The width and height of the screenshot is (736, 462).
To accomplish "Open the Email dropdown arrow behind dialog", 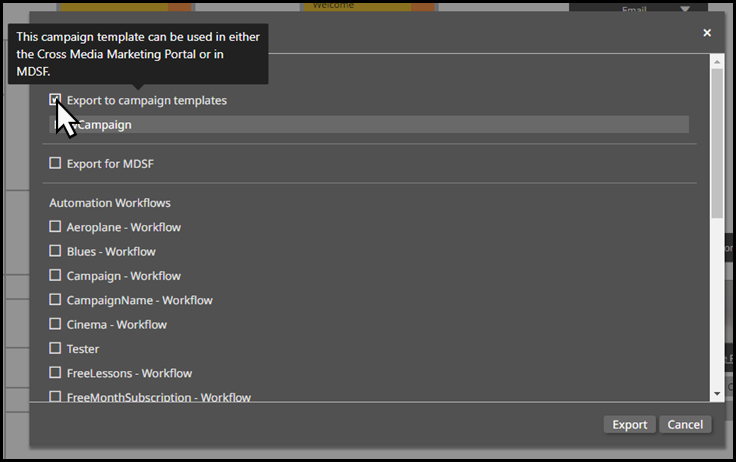I will 685,9.
